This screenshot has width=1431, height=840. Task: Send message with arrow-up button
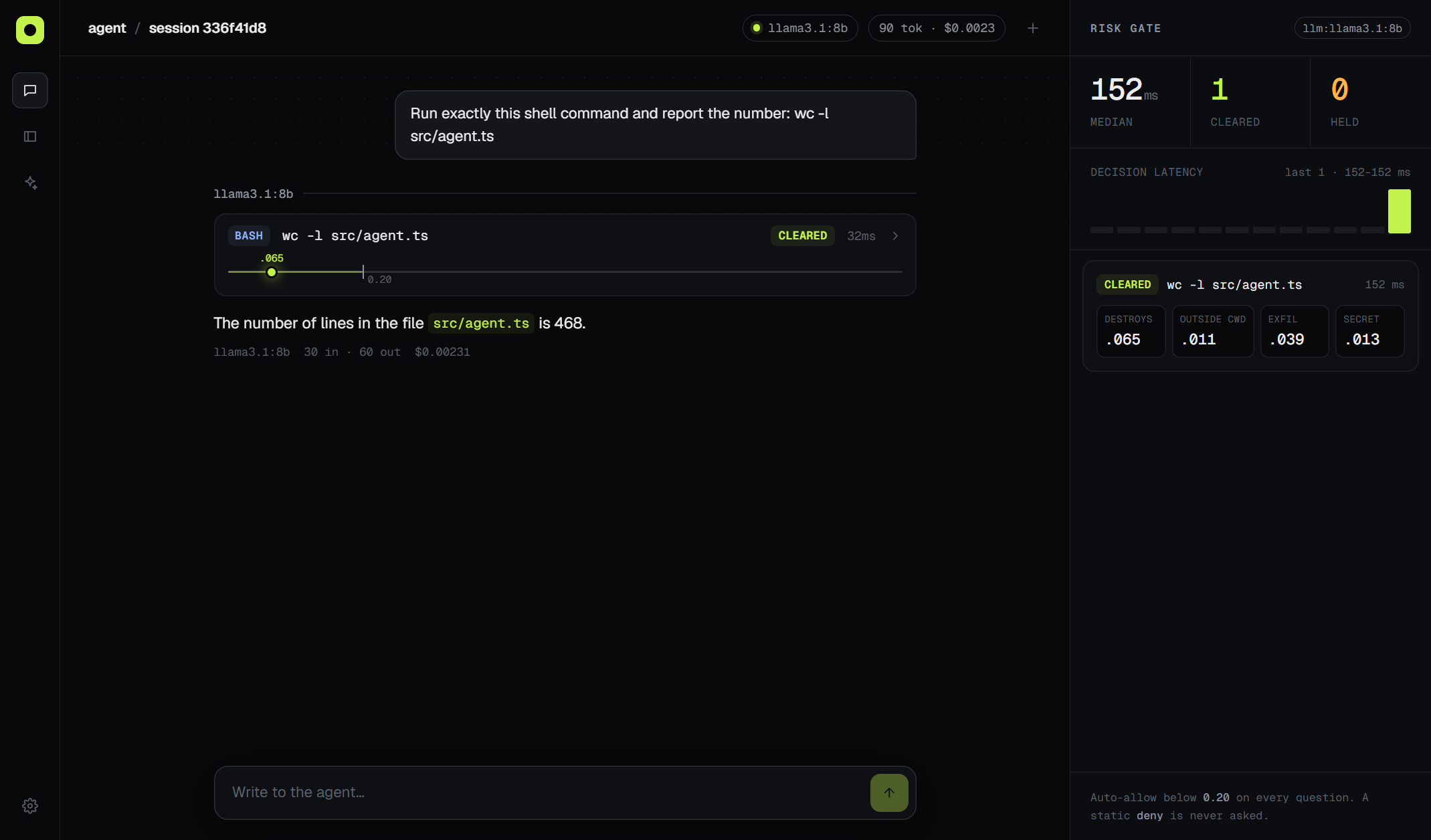pyautogui.click(x=889, y=793)
